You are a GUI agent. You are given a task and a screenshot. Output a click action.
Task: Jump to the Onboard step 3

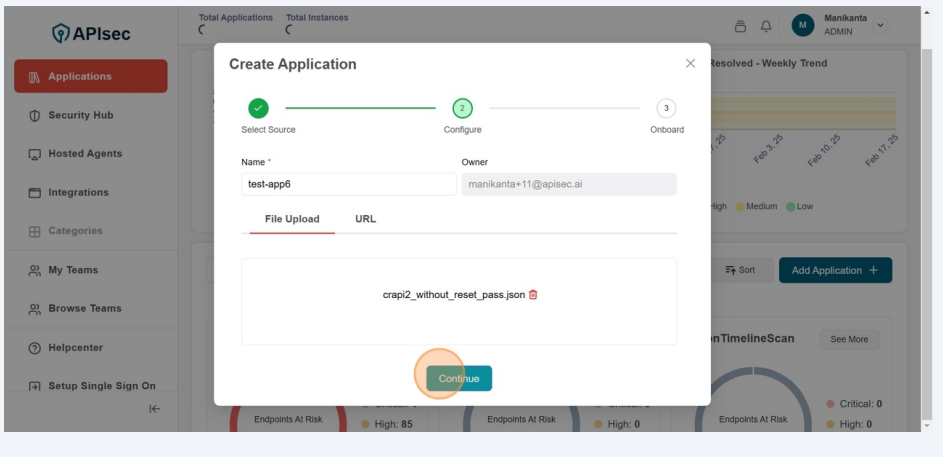pos(666,108)
